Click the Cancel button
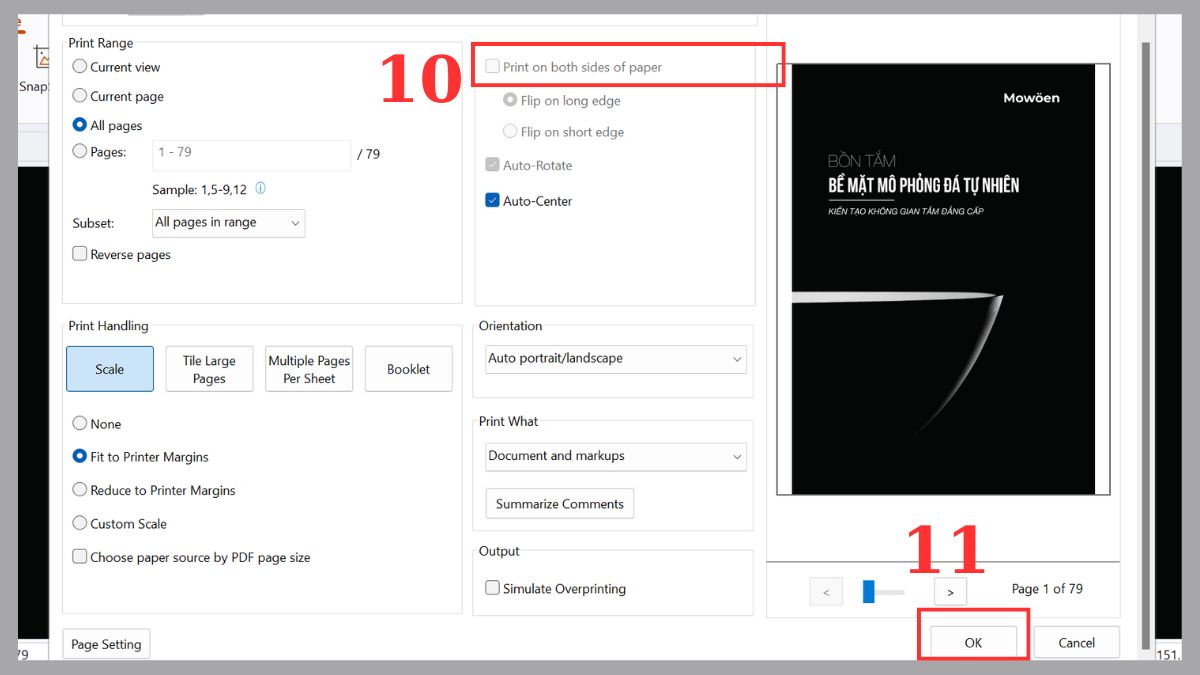This screenshot has width=1200, height=675. coord(1076,643)
